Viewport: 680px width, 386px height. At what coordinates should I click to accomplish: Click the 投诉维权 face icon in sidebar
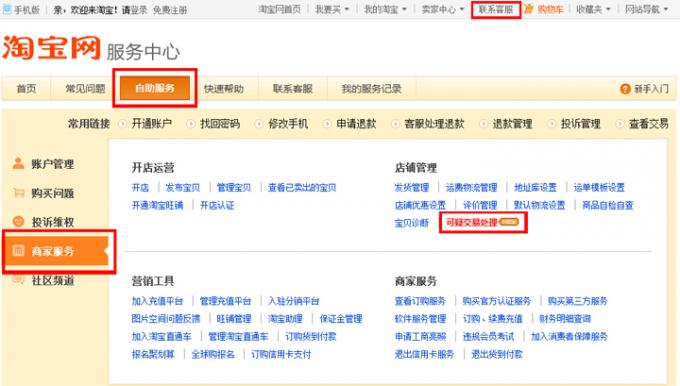18,222
